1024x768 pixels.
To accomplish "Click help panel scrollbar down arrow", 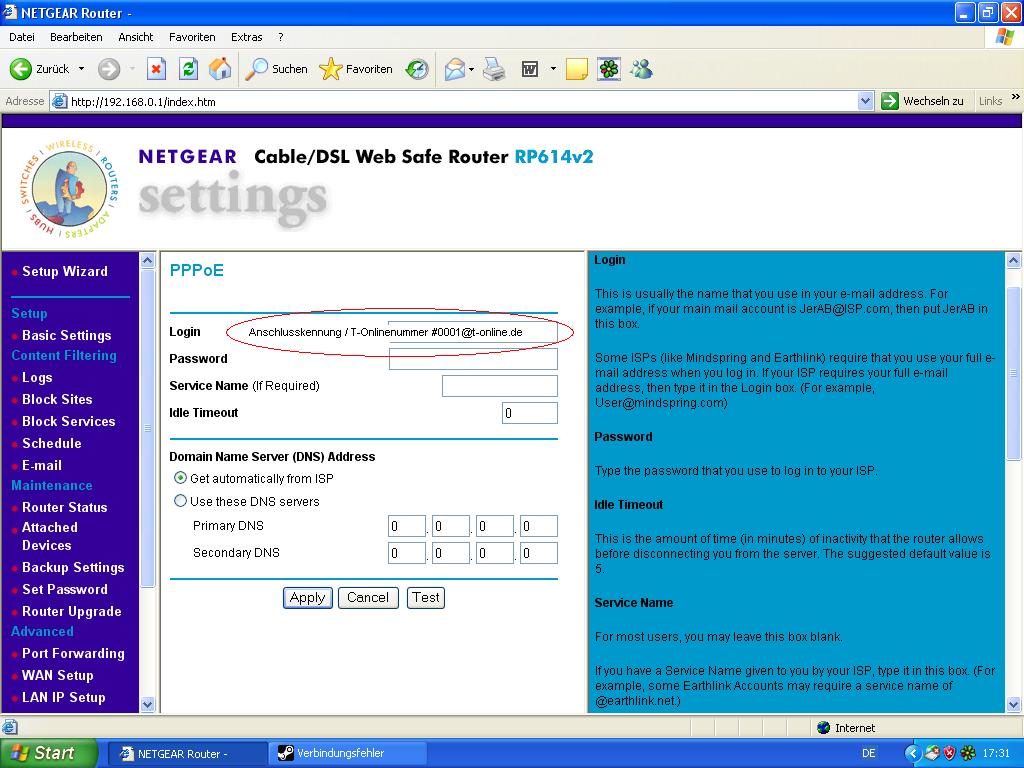I will (1014, 704).
